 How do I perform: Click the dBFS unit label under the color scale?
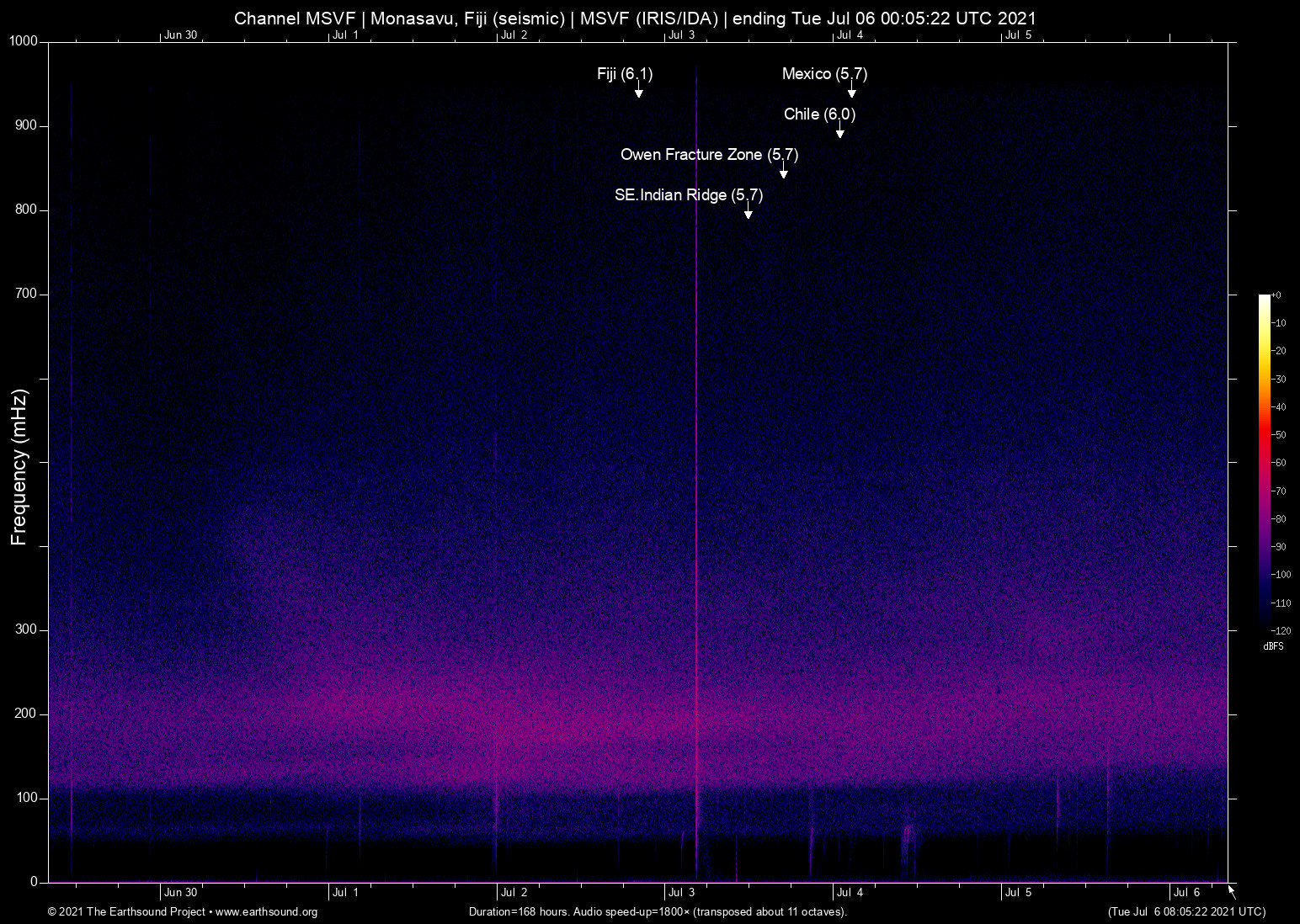(1273, 646)
